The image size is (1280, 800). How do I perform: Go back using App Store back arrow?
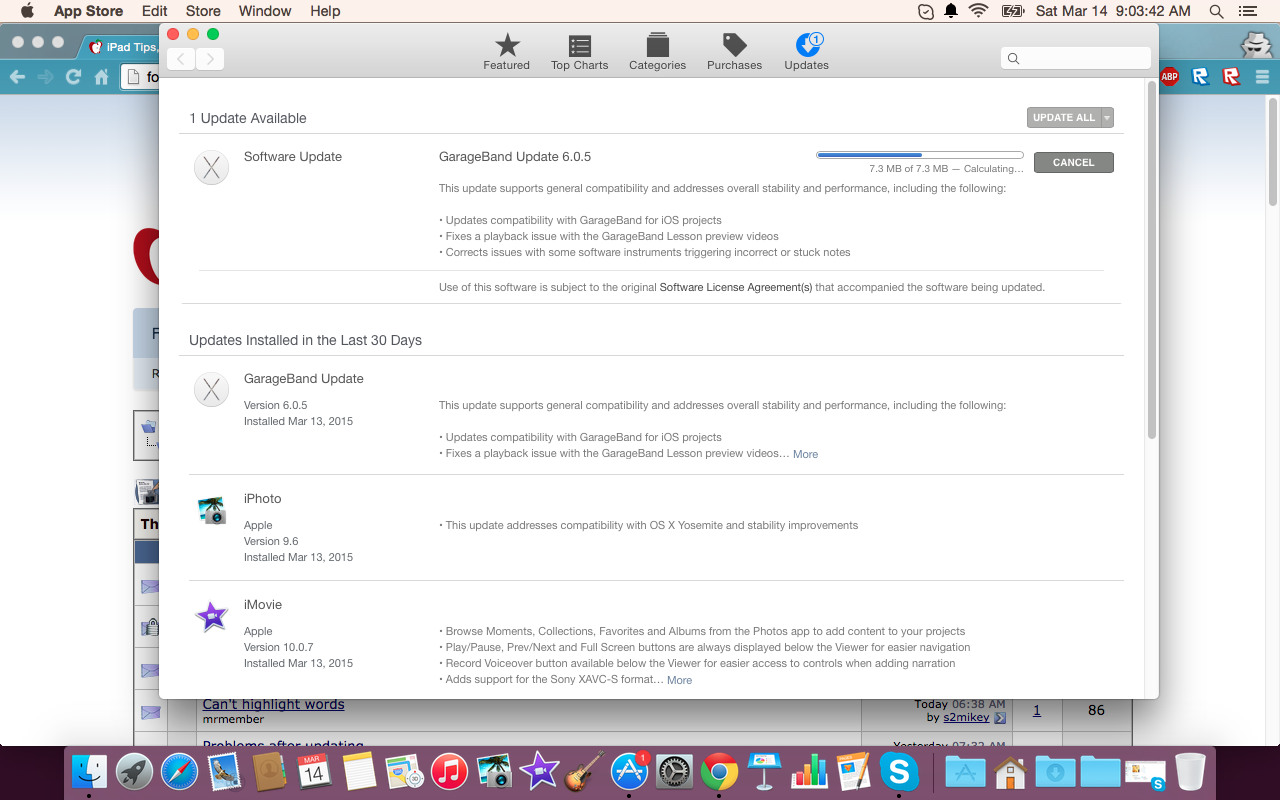click(x=181, y=59)
